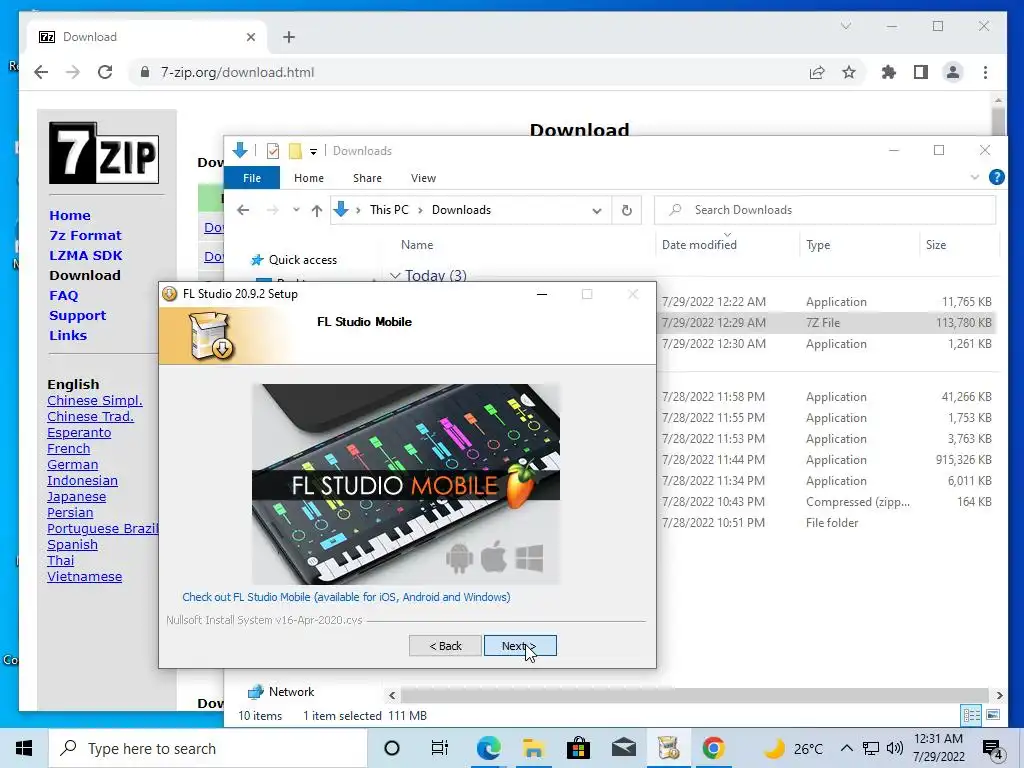Close the Download tab in Chrome
The height and width of the screenshot is (768, 1024).
point(251,37)
